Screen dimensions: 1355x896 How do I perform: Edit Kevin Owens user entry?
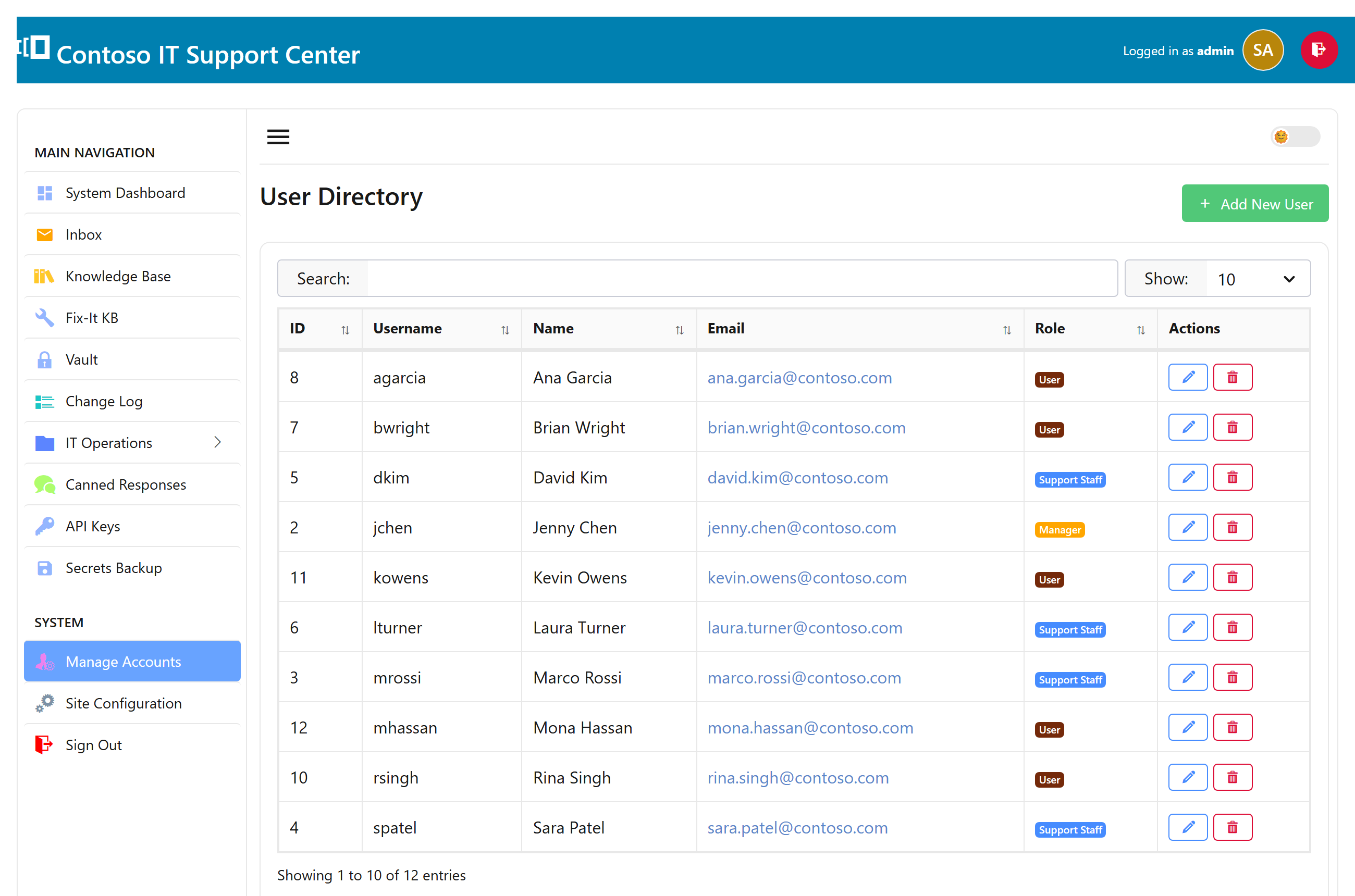[1188, 577]
